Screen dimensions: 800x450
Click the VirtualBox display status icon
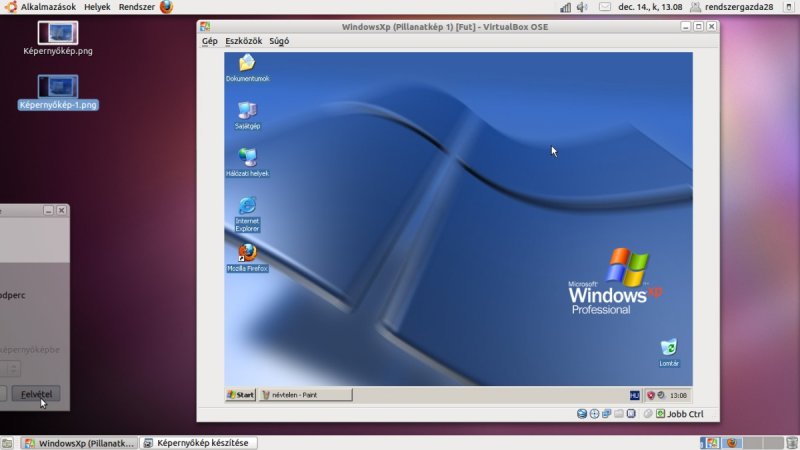[631, 414]
